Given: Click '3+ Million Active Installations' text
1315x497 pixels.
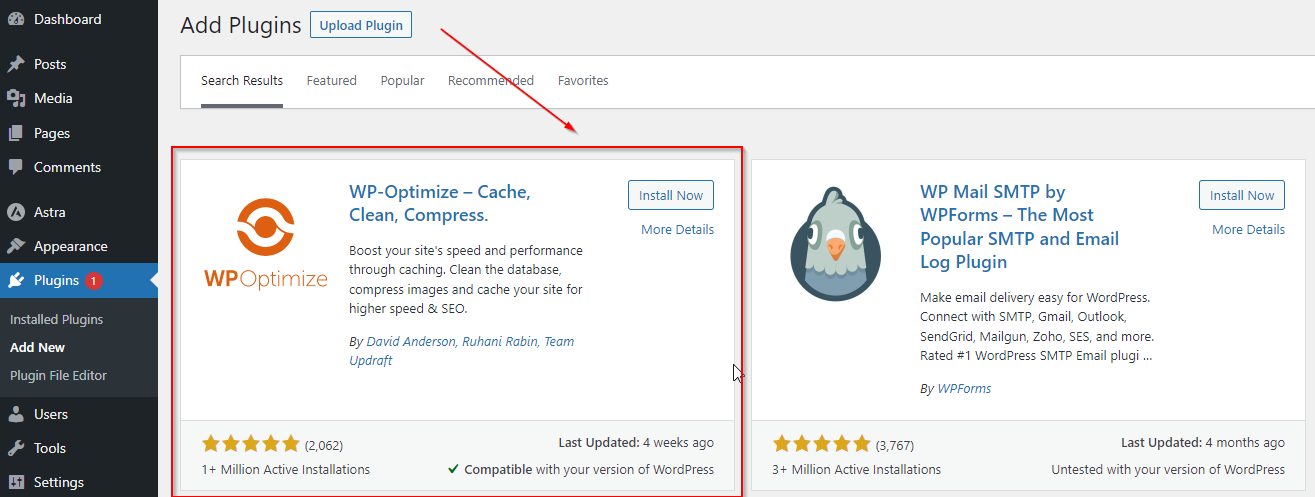Looking at the screenshot, I should [x=856, y=469].
